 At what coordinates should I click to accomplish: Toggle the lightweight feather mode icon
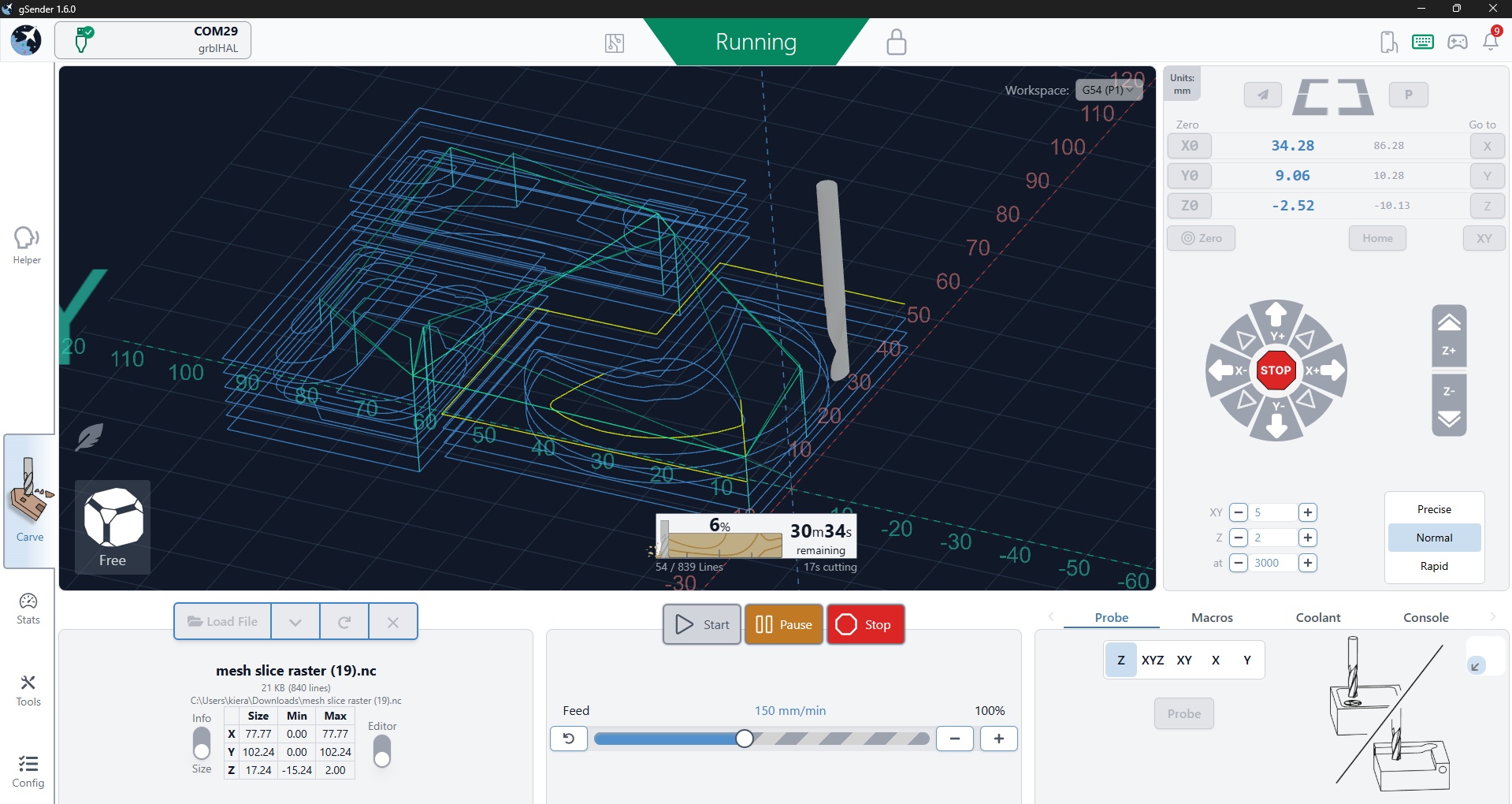pos(89,437)
